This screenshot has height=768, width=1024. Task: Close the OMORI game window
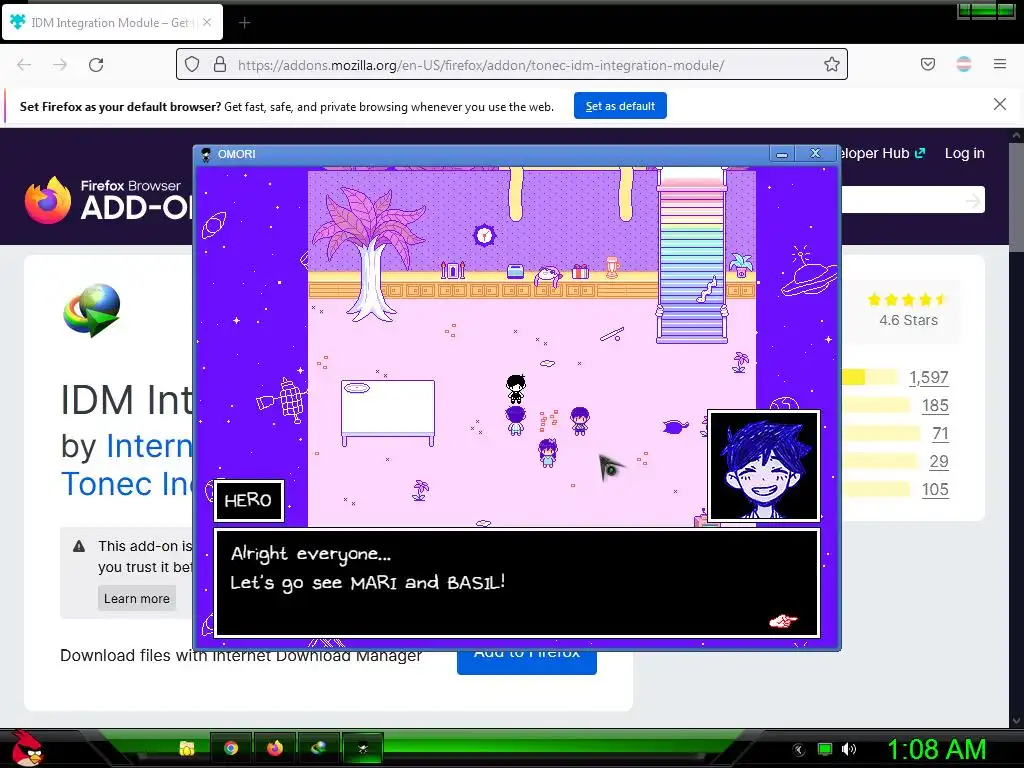[815, 153]
